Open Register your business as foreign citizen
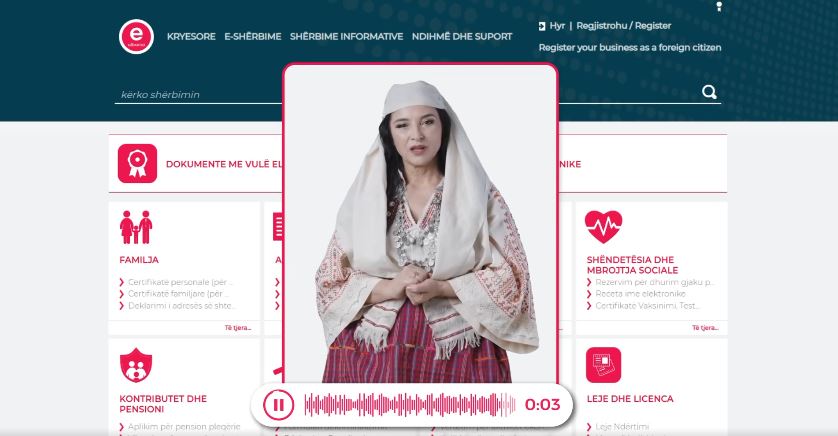 pyautogui.click(x=630, y=48)
